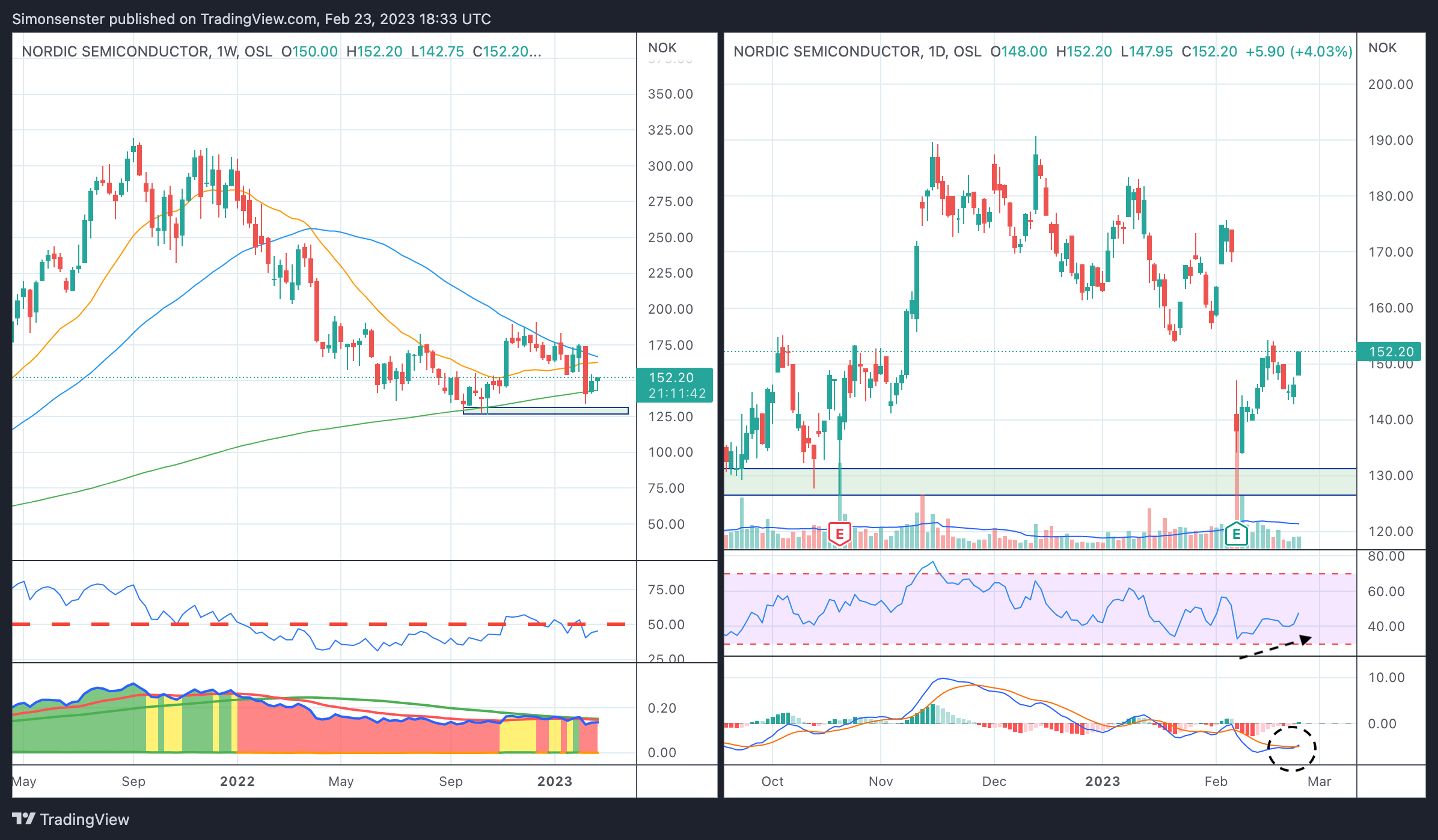Click the H152.20 high value on weekly chart
The image size is (1438, 840).
[375, 52]
